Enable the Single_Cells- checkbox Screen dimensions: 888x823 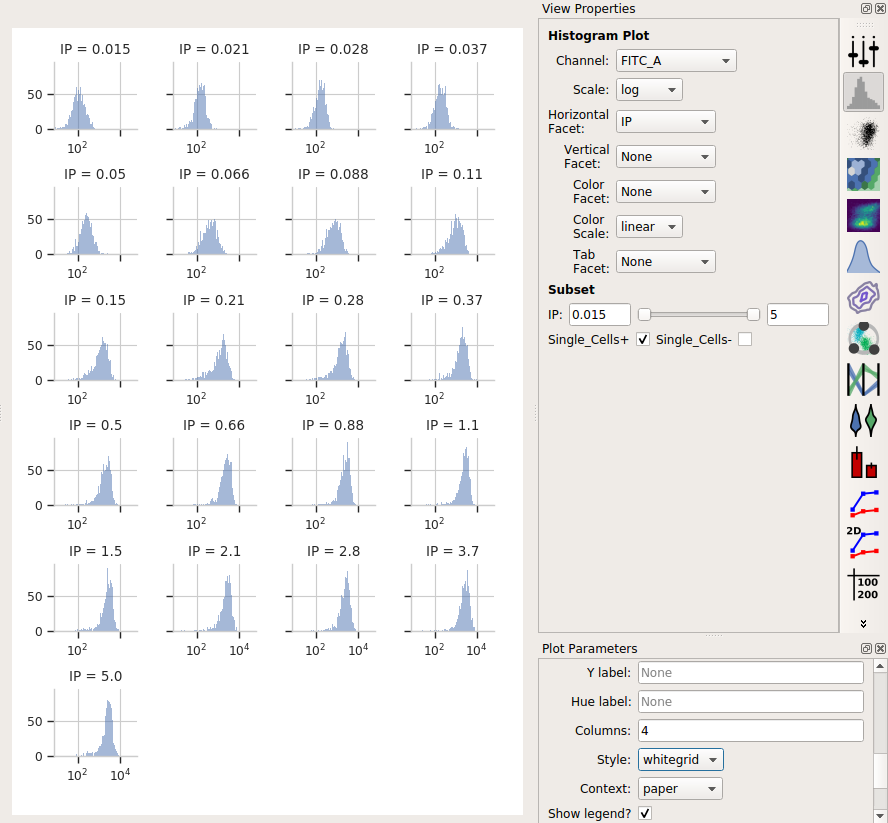745,339
